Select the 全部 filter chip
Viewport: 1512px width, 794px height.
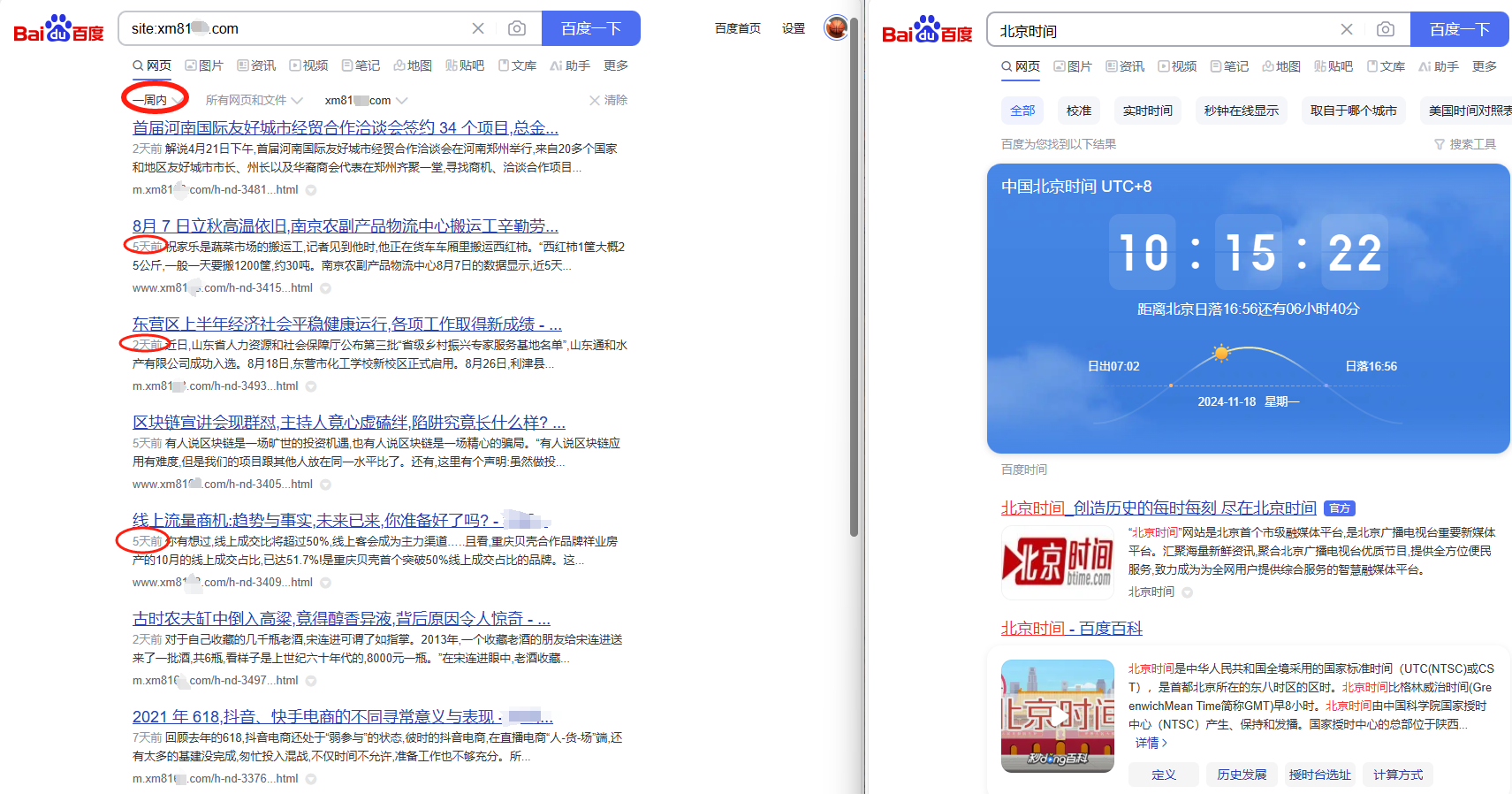(1022, 111)
